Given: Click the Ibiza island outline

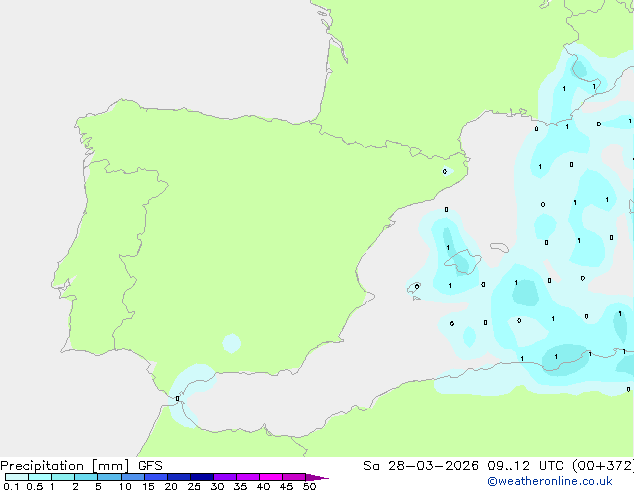Looking at the screenshot, I should click(414, 288).
